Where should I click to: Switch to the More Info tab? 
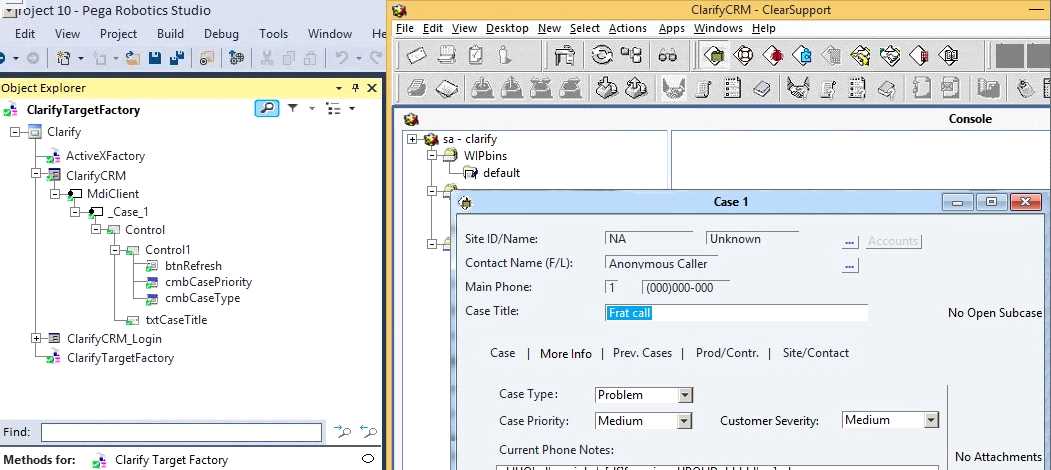pyautogui.click(x=565, y=353)
